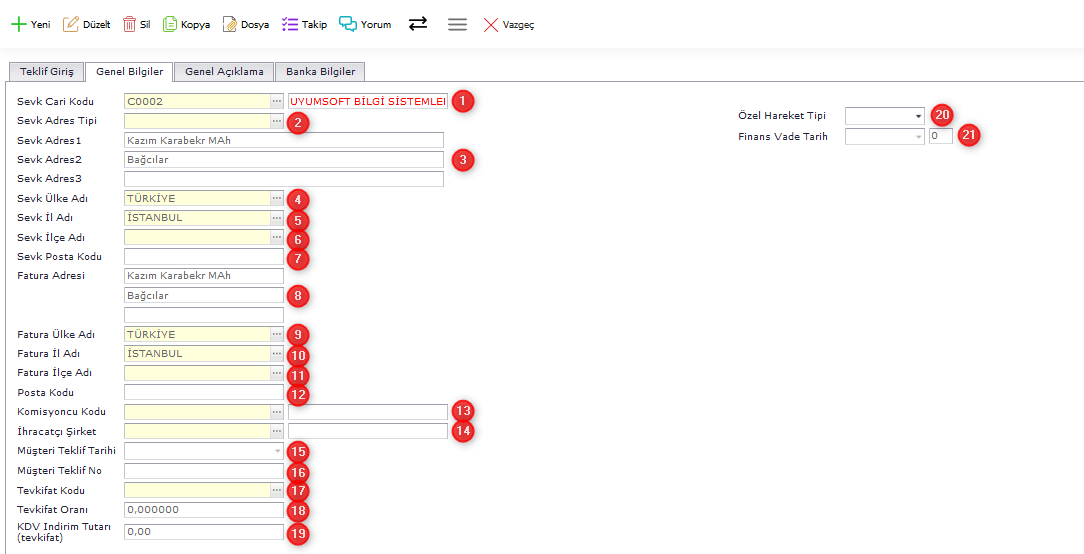The width and height of the screenshot is (1084, 554).
Task: Open the Takip checklist icon
Action: click(290, 24)
